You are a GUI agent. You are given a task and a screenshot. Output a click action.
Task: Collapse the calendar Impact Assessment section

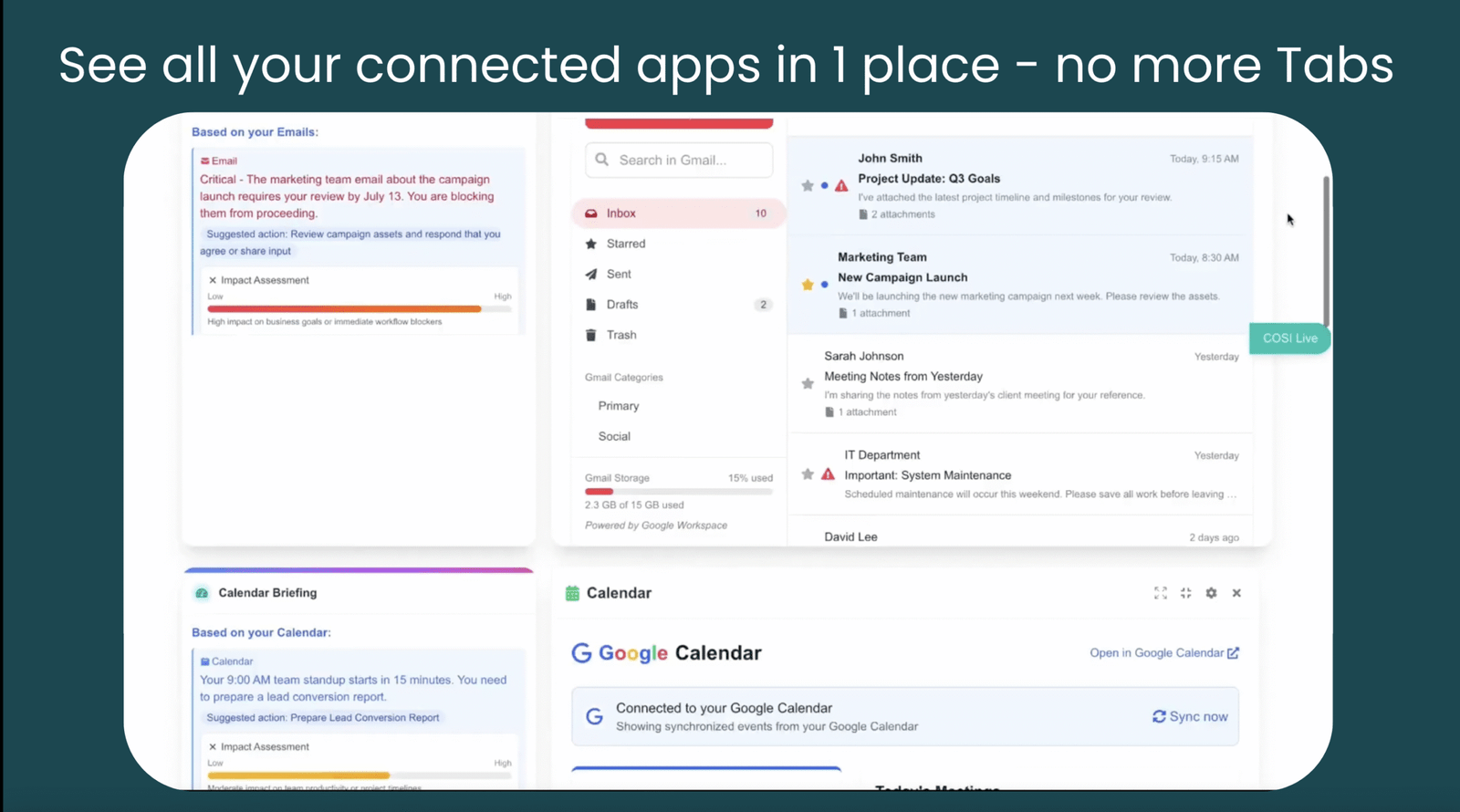pyautogui.click(x=213, y=746)
